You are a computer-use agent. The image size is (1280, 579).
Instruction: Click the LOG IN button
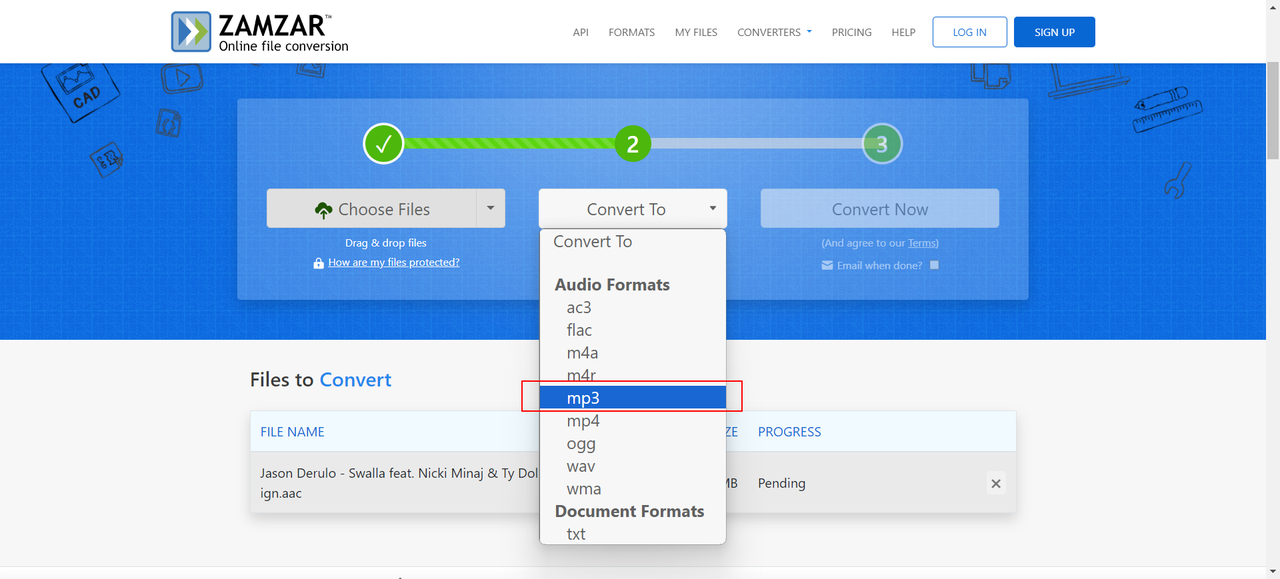tap(969, 32)
